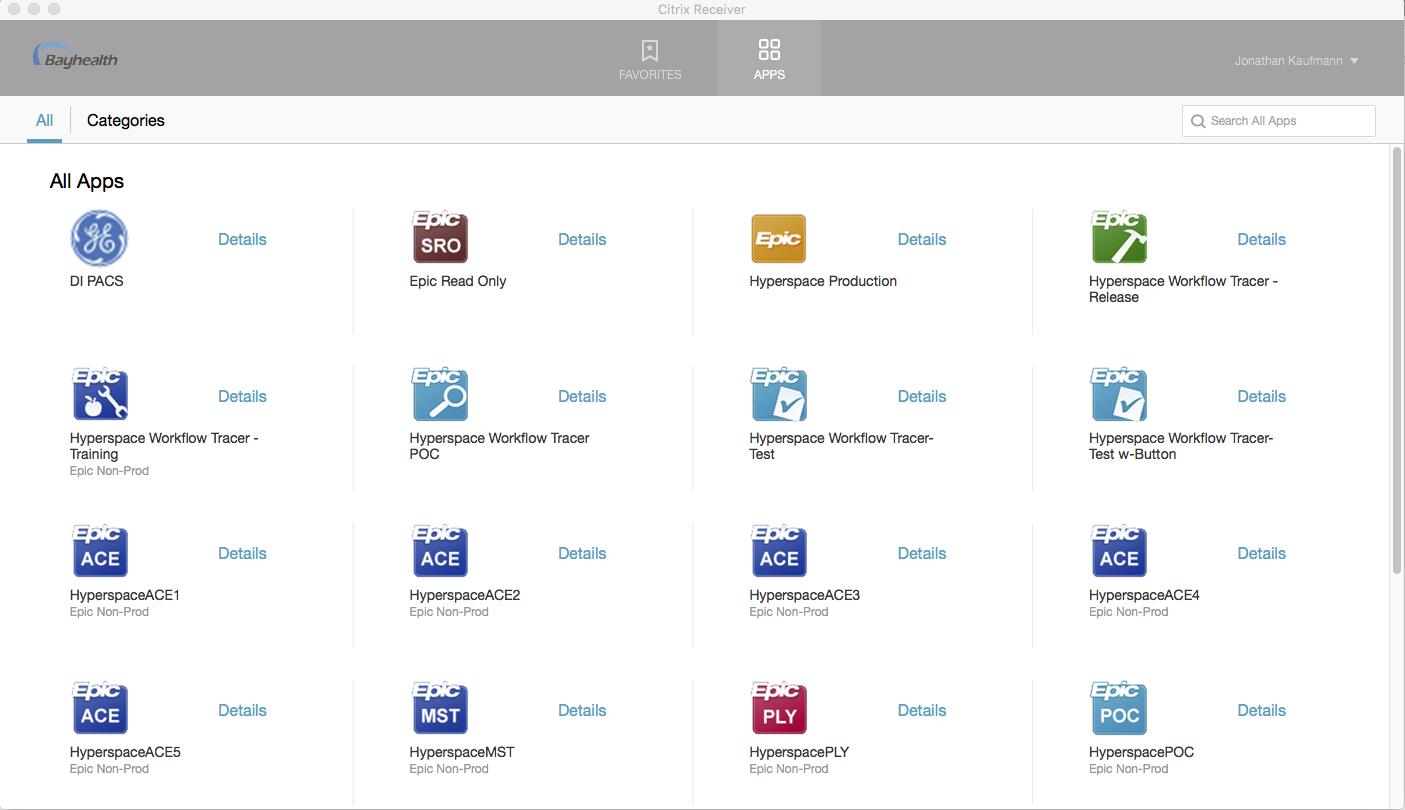Switch to the Categories tab
The image size is (1405, 810).
pos(126,120)
